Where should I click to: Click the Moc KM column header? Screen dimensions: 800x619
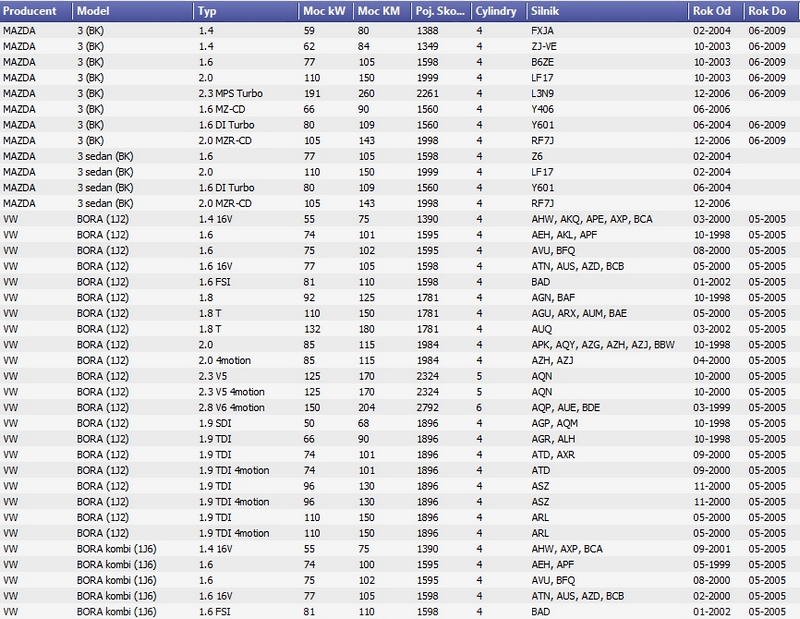click(x=382, y=11)
